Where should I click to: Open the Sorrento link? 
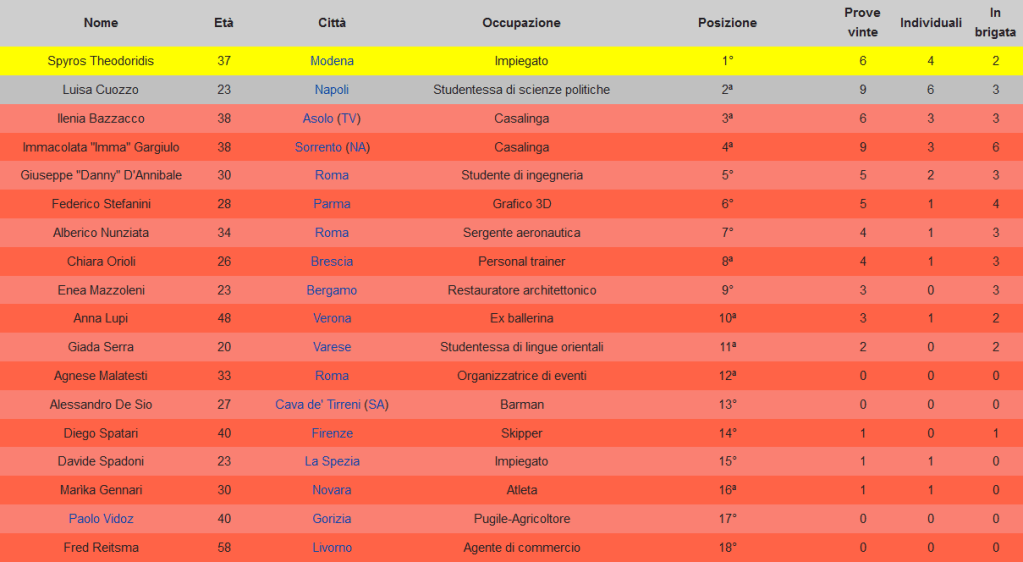(x=318, y=148)
